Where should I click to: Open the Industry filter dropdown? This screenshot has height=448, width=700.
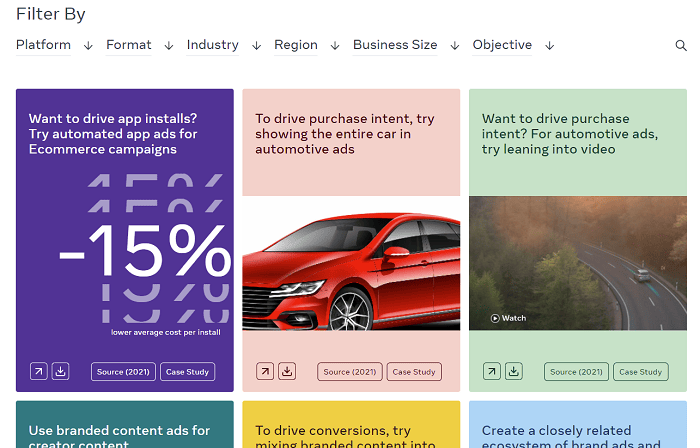[x=223, y=45]
